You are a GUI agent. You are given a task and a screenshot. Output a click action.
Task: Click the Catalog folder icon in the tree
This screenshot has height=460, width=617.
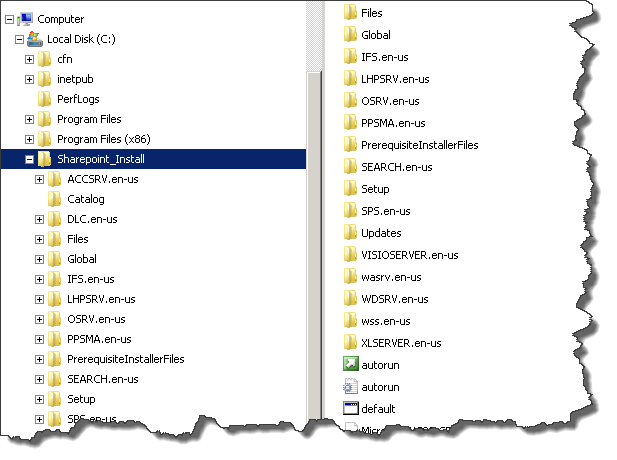coord(55,199)
